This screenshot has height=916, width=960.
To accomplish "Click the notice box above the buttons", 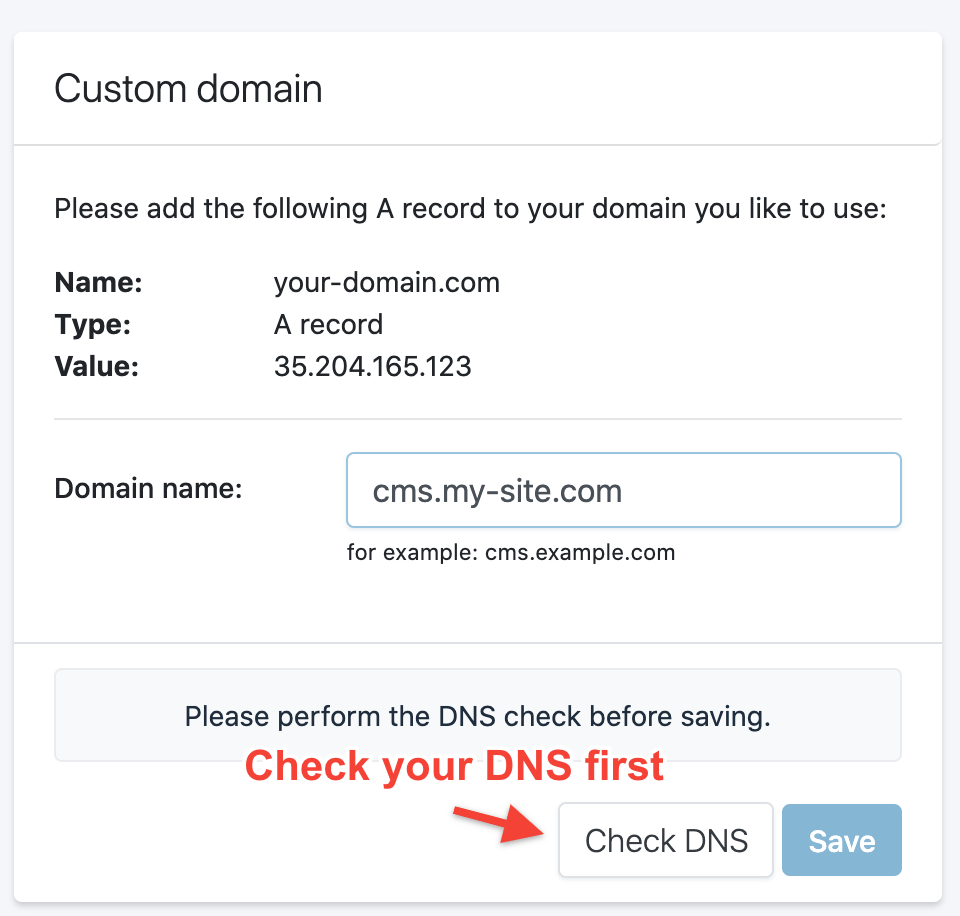I will (x=478, y=715).
